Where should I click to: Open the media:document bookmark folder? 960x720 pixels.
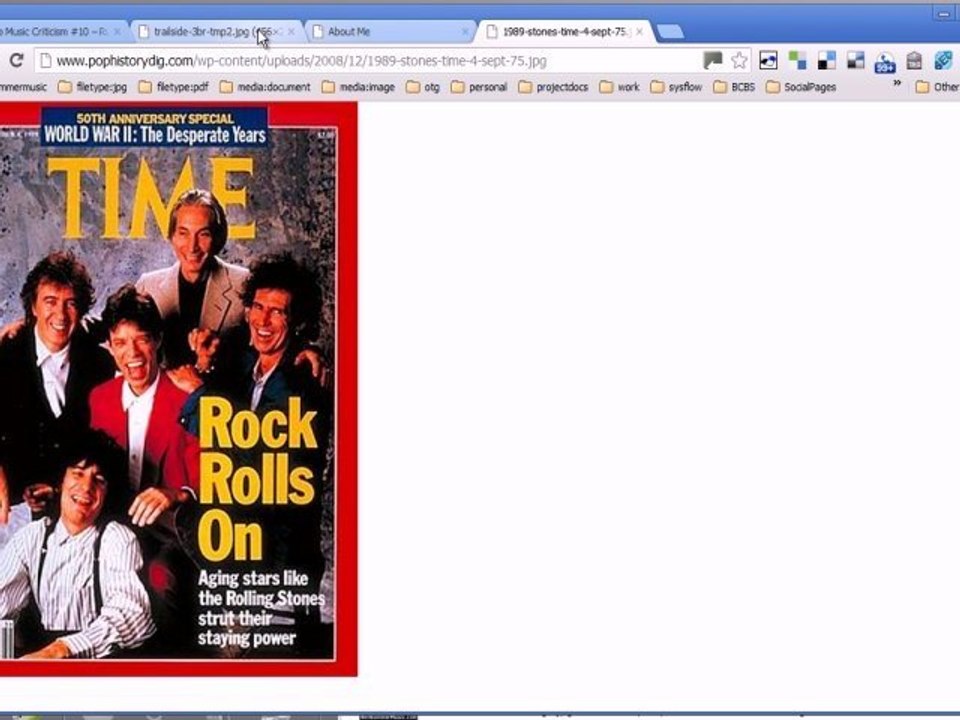click(265, 87)
